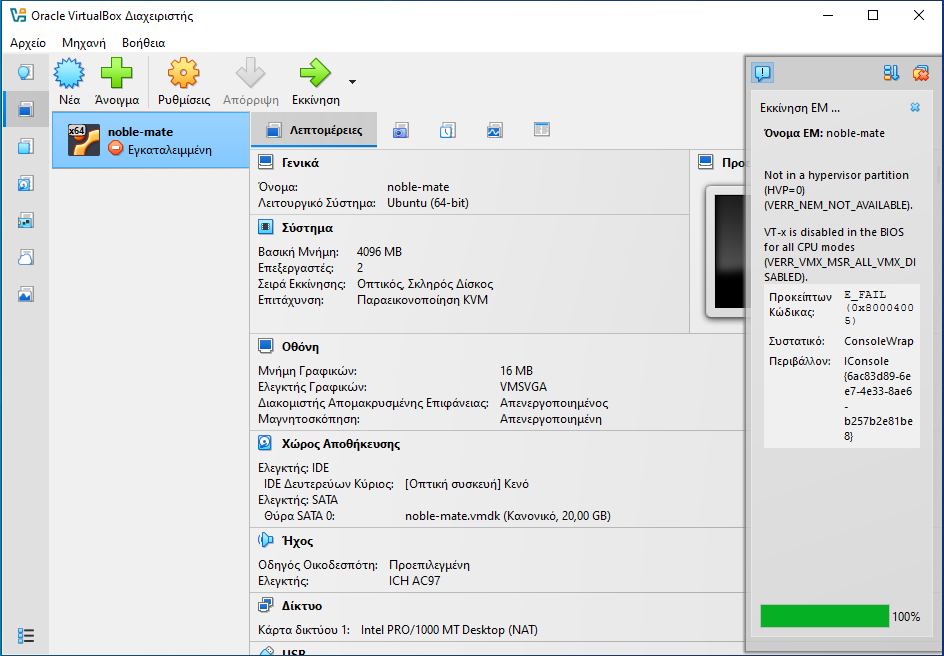
Task: Open the Μηχανή menu
Action: click(x=84, y=43)
